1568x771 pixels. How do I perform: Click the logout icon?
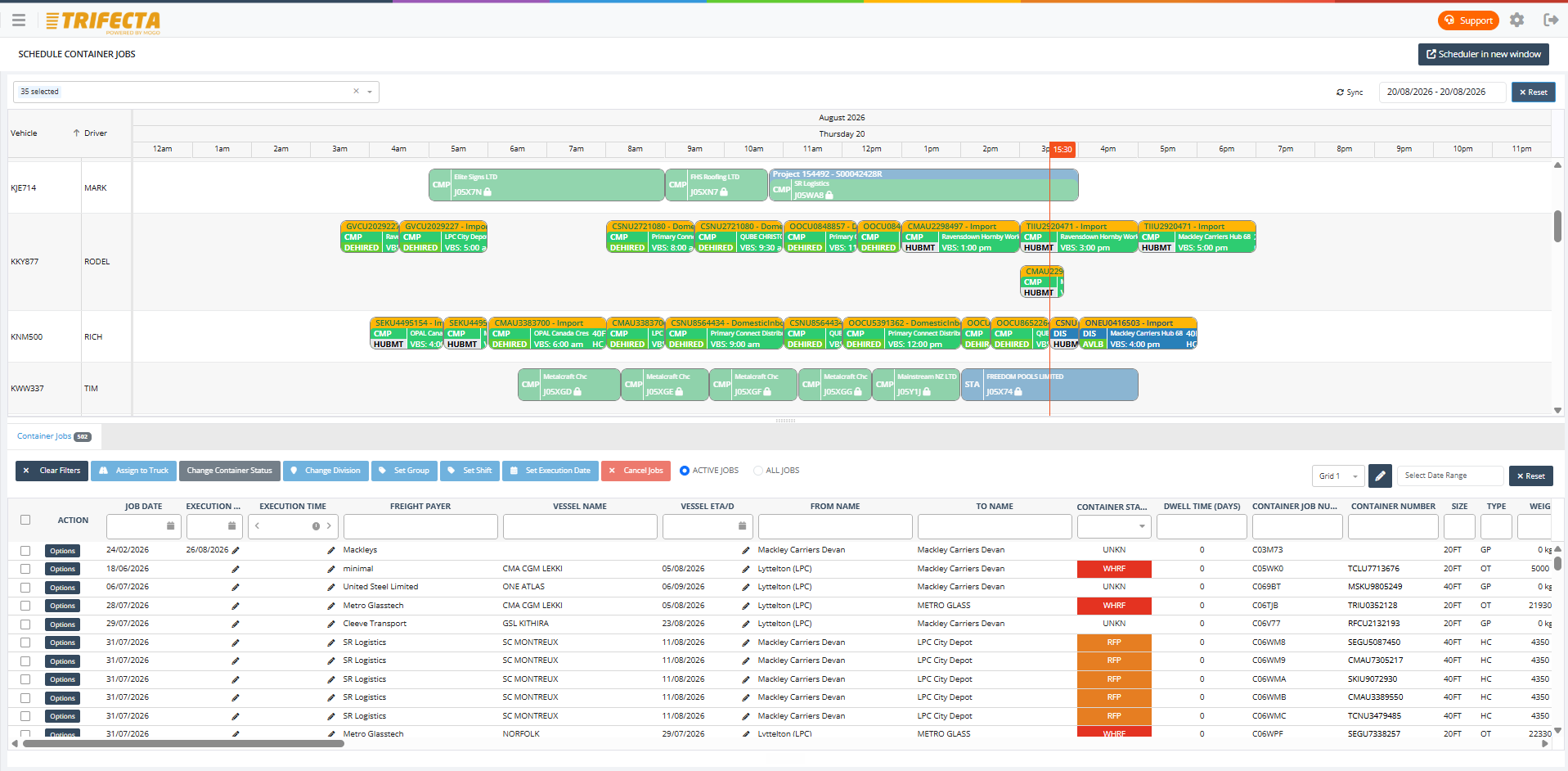point(1550,20)
